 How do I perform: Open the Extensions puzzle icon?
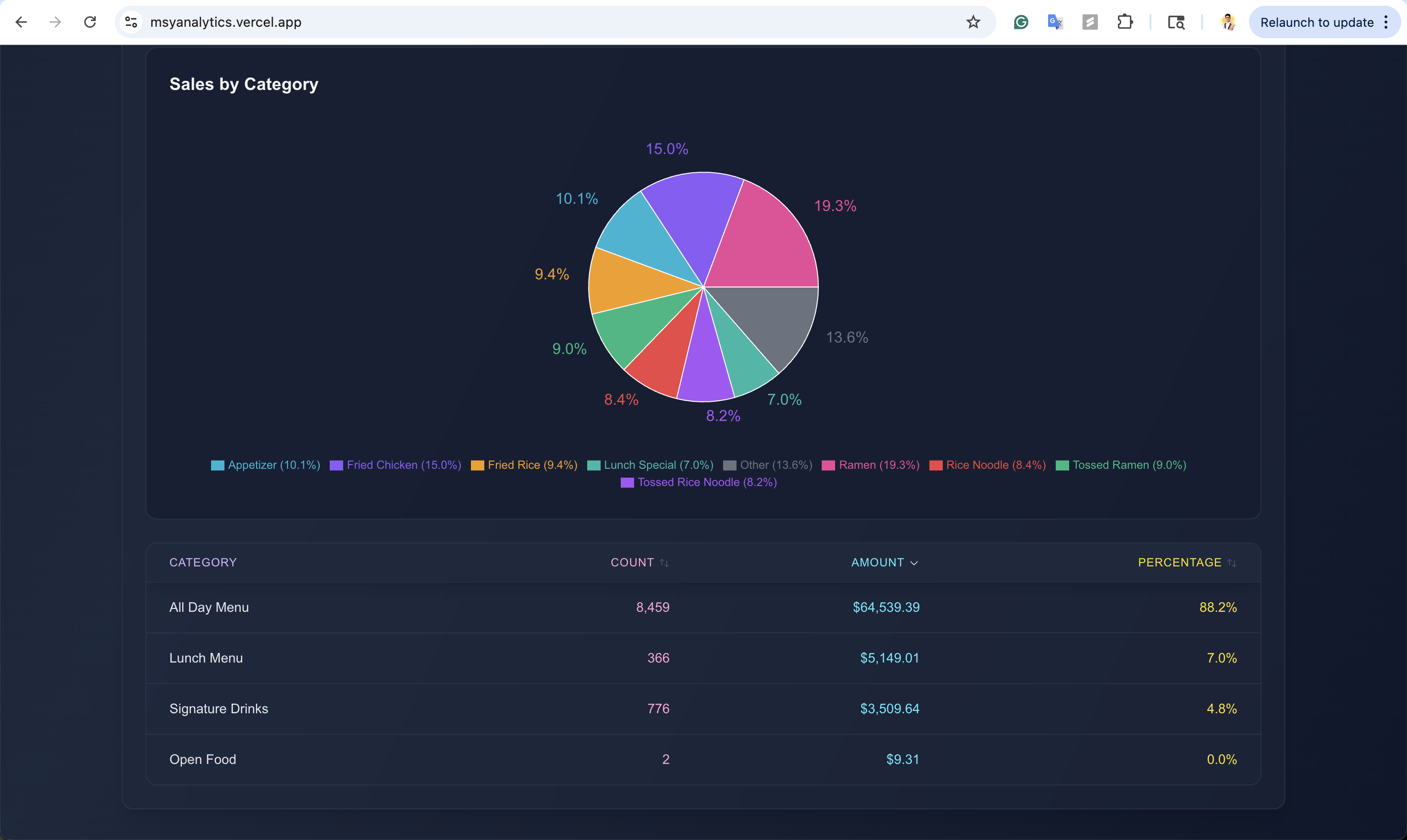click(x=1125, y=22)
